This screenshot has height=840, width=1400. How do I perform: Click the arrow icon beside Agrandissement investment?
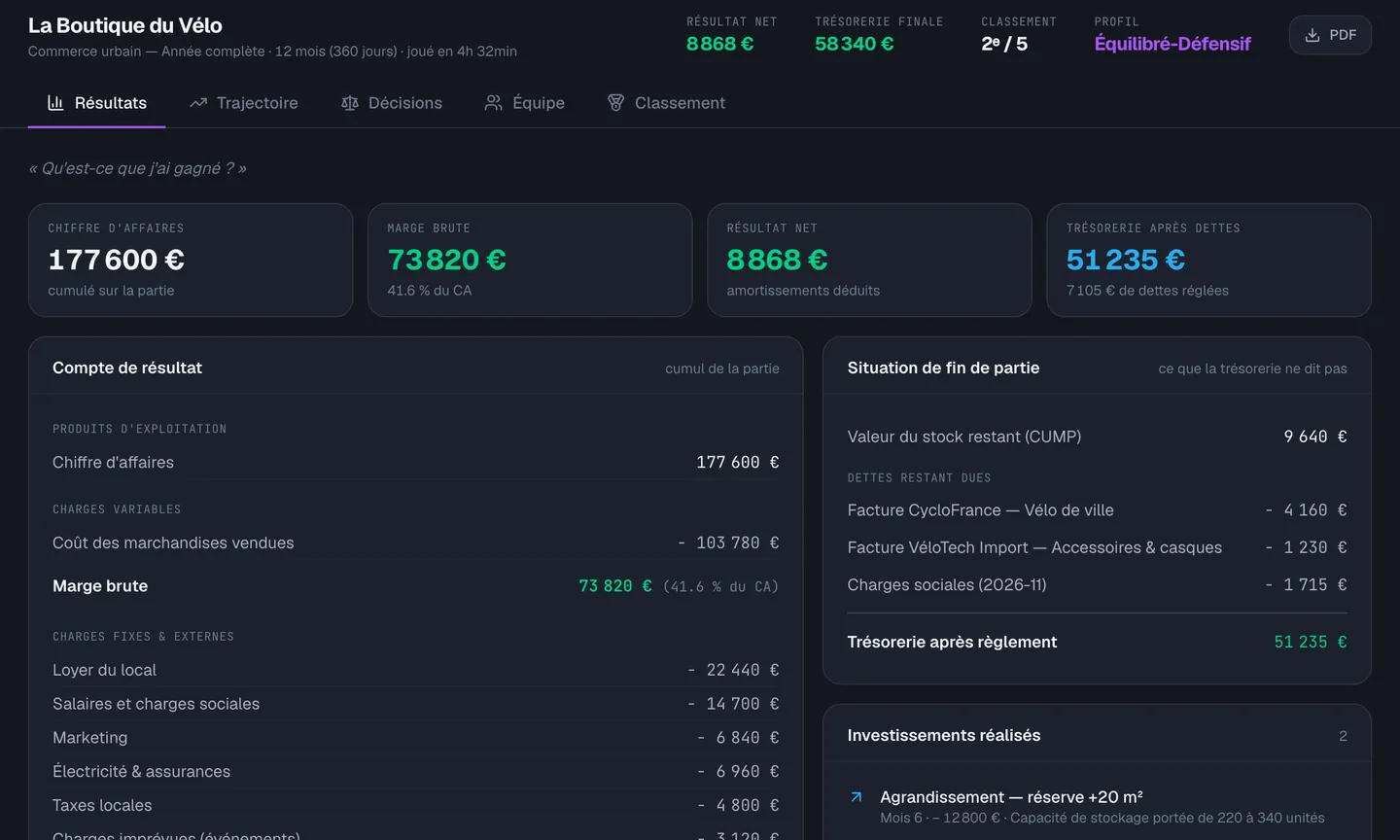click(857, 797)
